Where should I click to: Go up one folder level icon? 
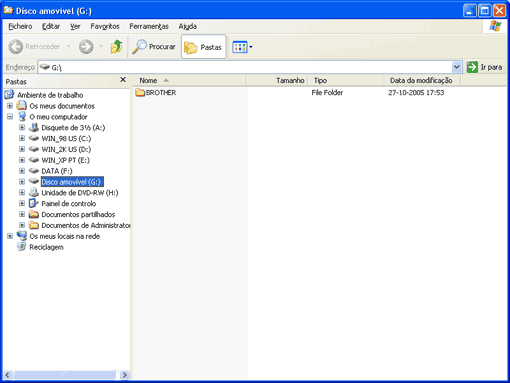(117, 47)
